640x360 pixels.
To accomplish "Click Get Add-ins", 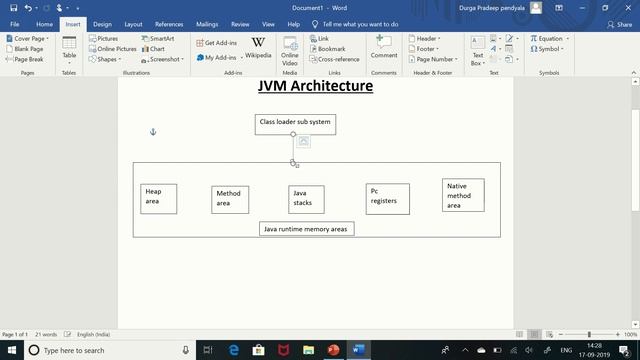I will [x=216, y=43].
